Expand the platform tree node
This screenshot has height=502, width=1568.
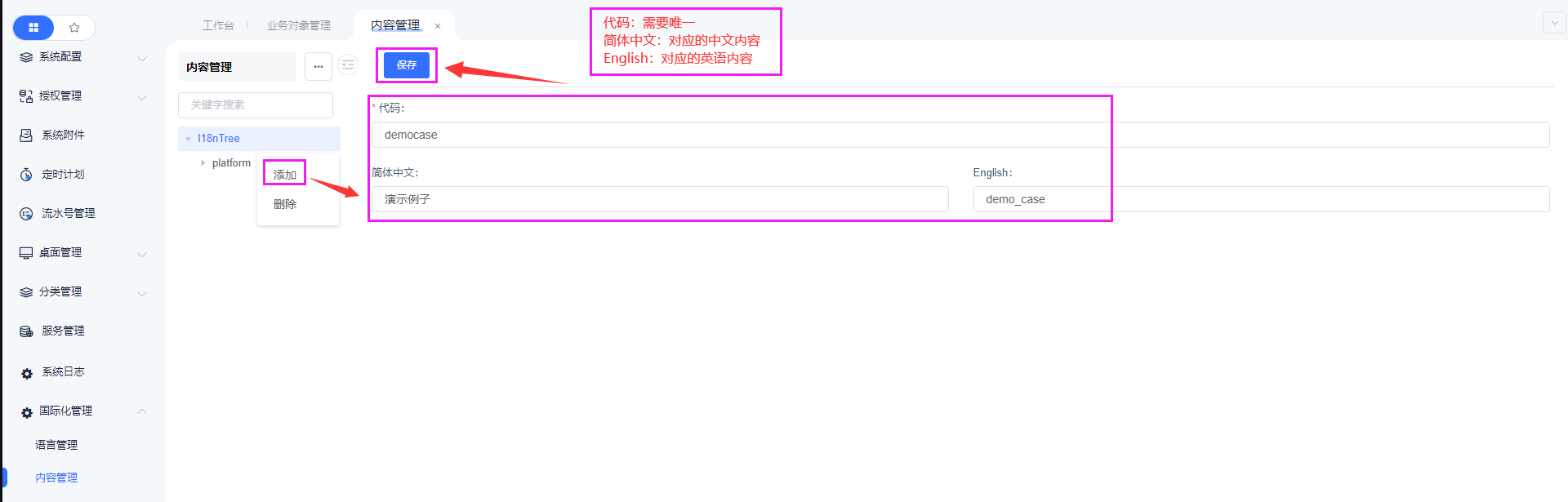point(203,163)
